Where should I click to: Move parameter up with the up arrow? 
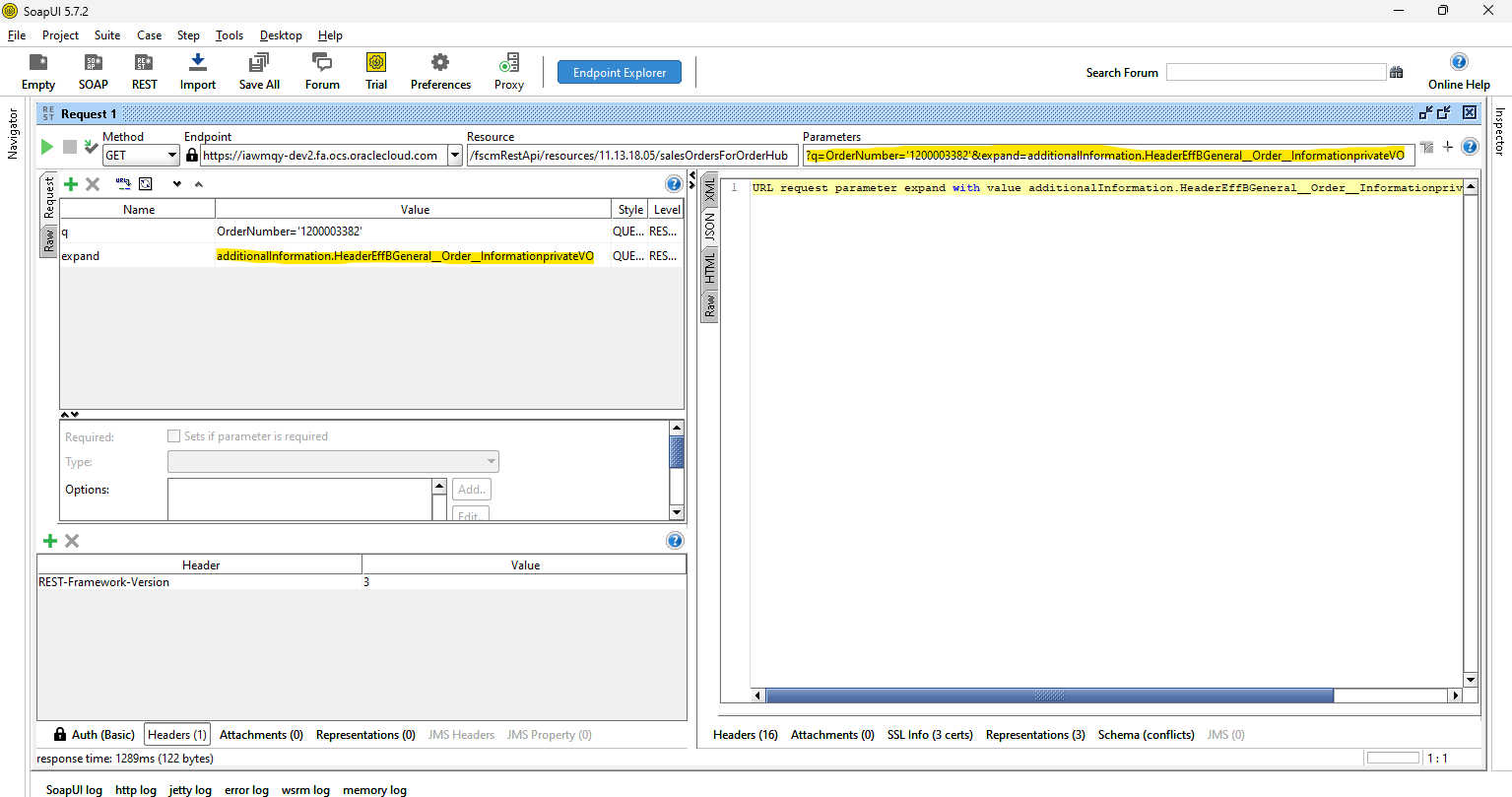click(x=198, y=184)
